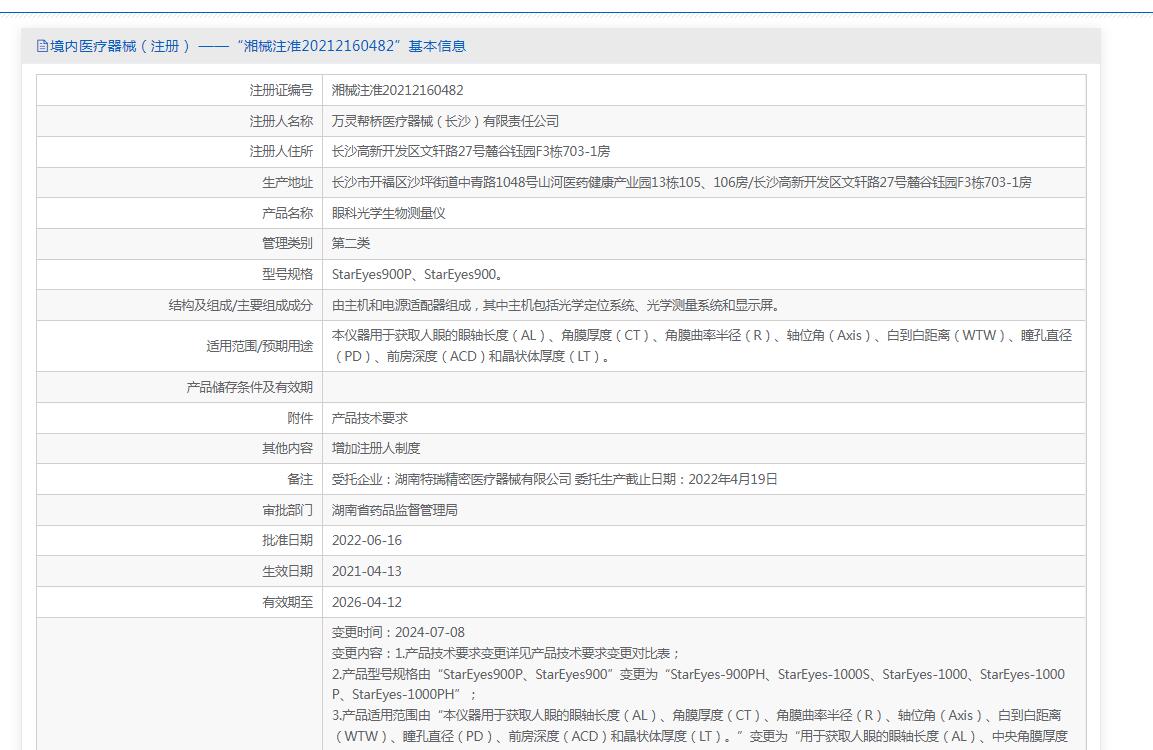The image size is (1153, 750).
Task: Click the 注册人住所 address value
Action: [x=470, y=151]
